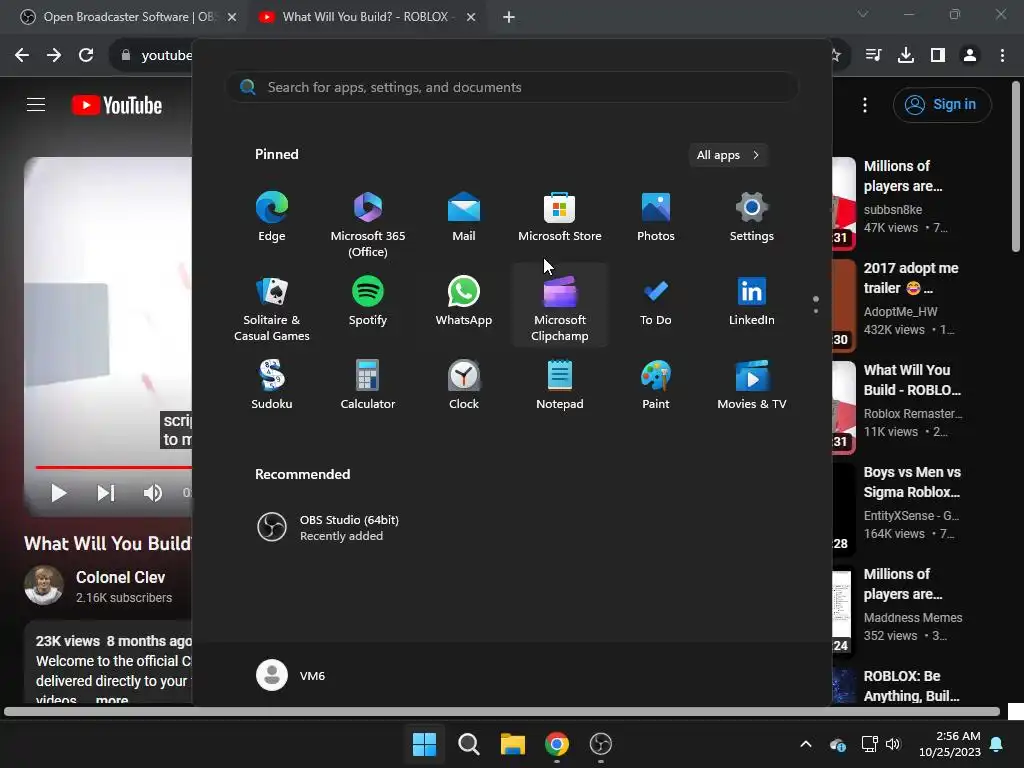Screen dimensions: 1024x768
Task: Open Chrome media controls
Action: pyautogui.click(x=874, y=56)
